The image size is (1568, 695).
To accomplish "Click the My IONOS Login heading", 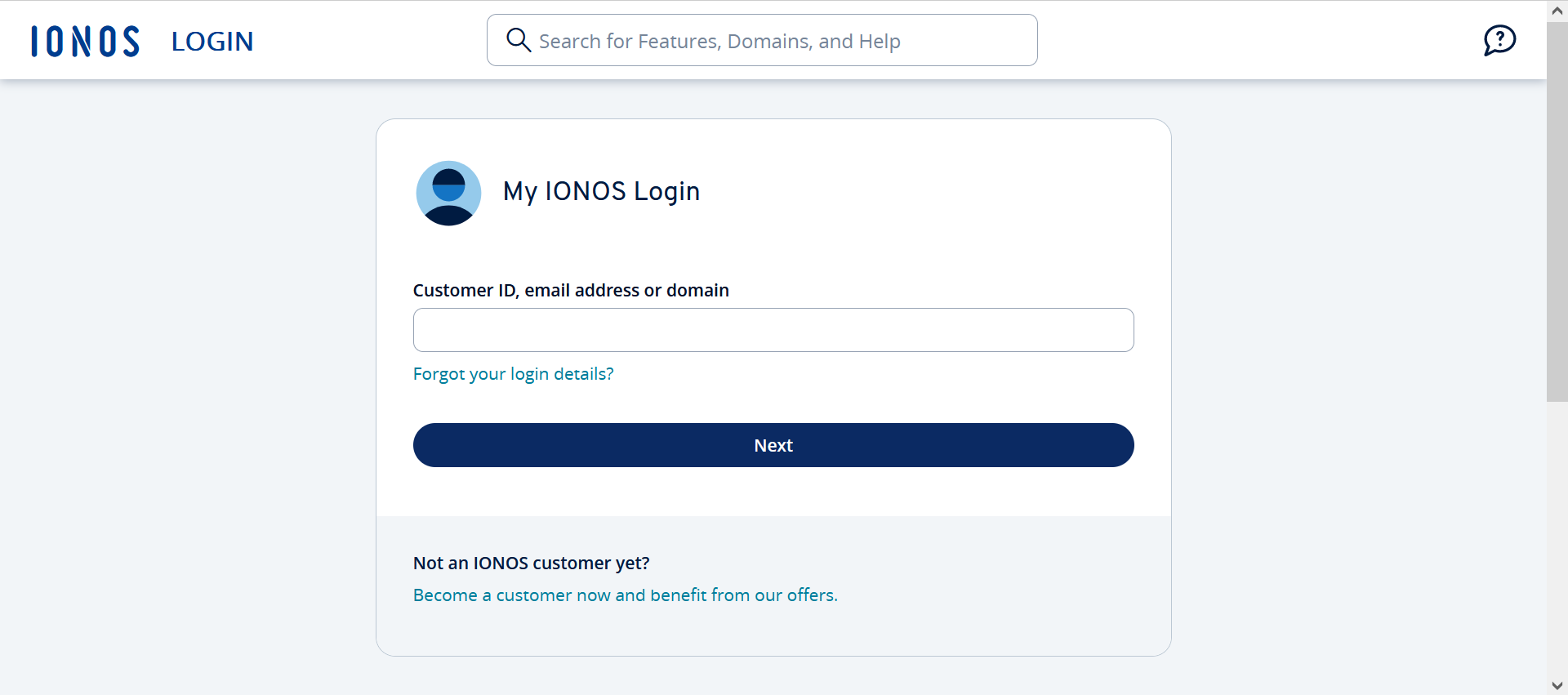I will 601,191.
